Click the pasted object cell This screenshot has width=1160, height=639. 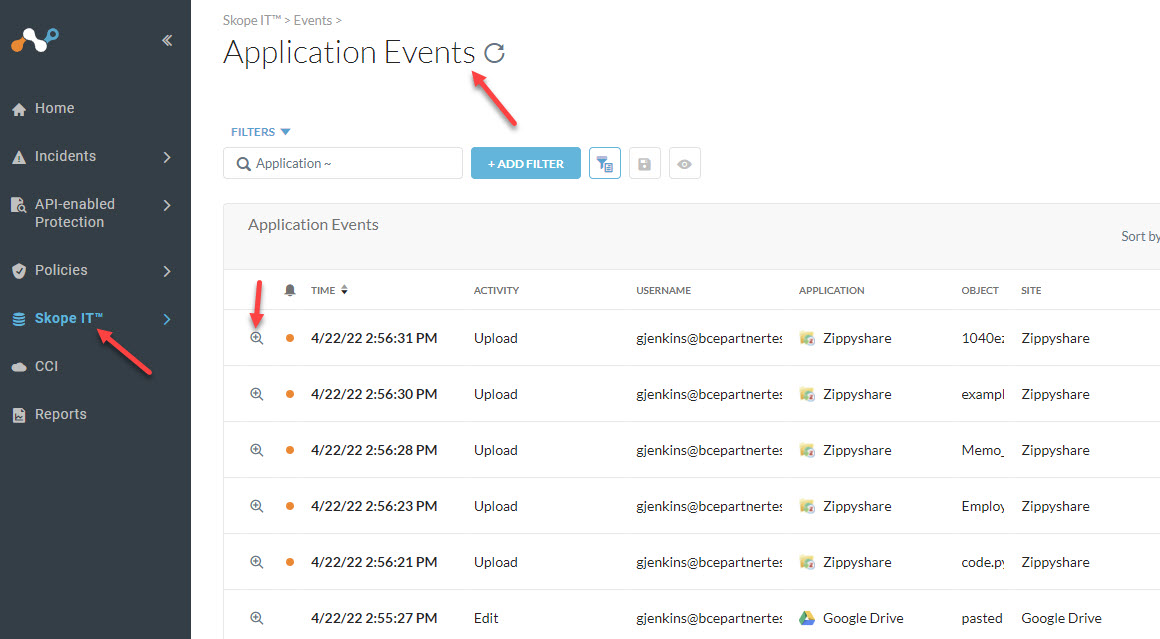click(x=982, y=618)
